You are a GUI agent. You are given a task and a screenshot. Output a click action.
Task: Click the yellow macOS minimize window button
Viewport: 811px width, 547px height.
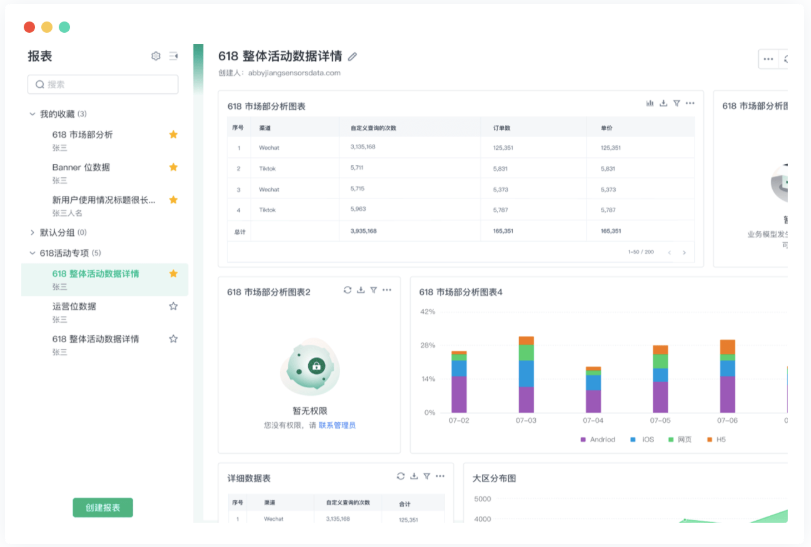coord(47,27)
